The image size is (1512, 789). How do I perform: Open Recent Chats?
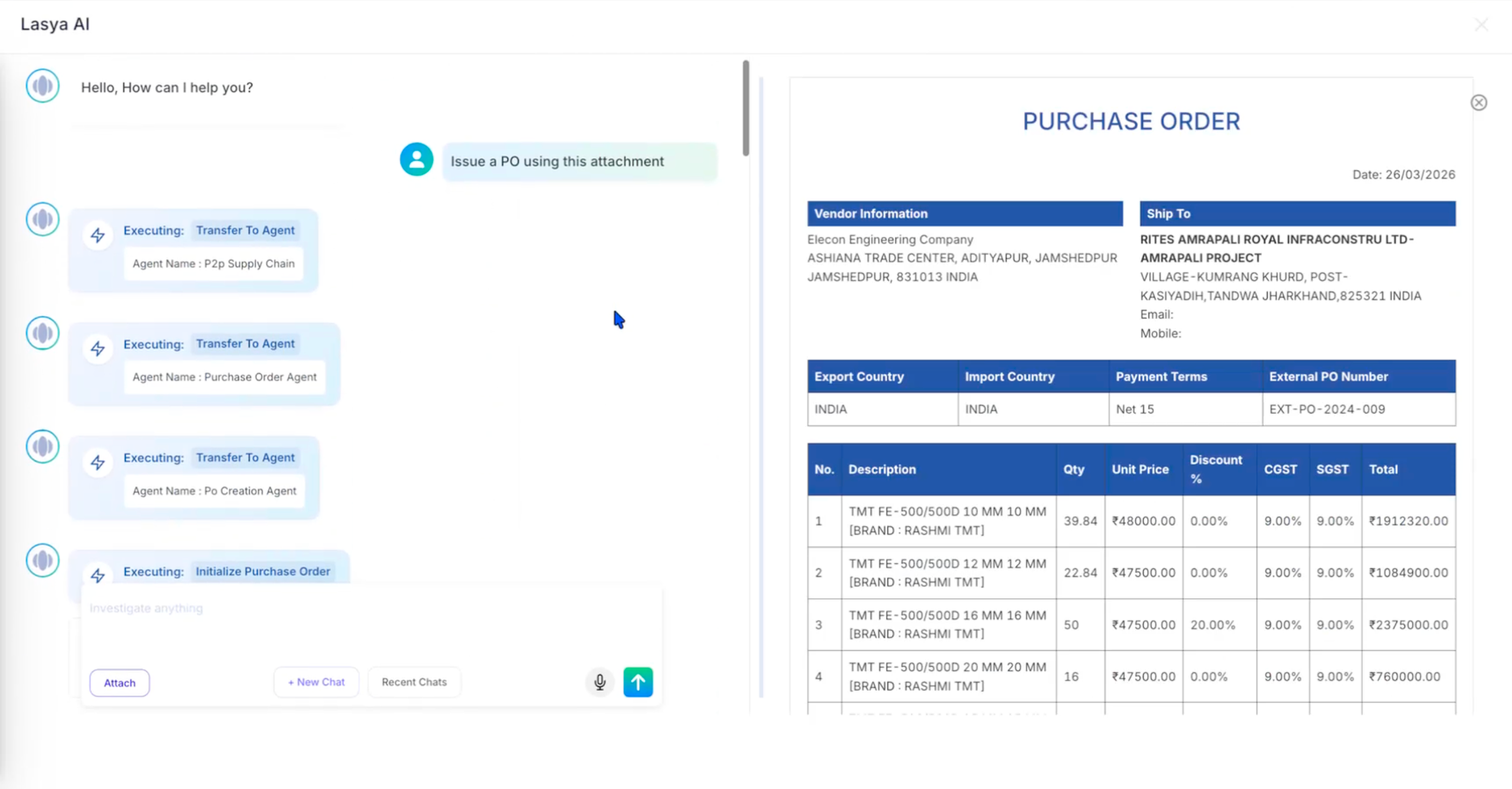coord(414,681)
